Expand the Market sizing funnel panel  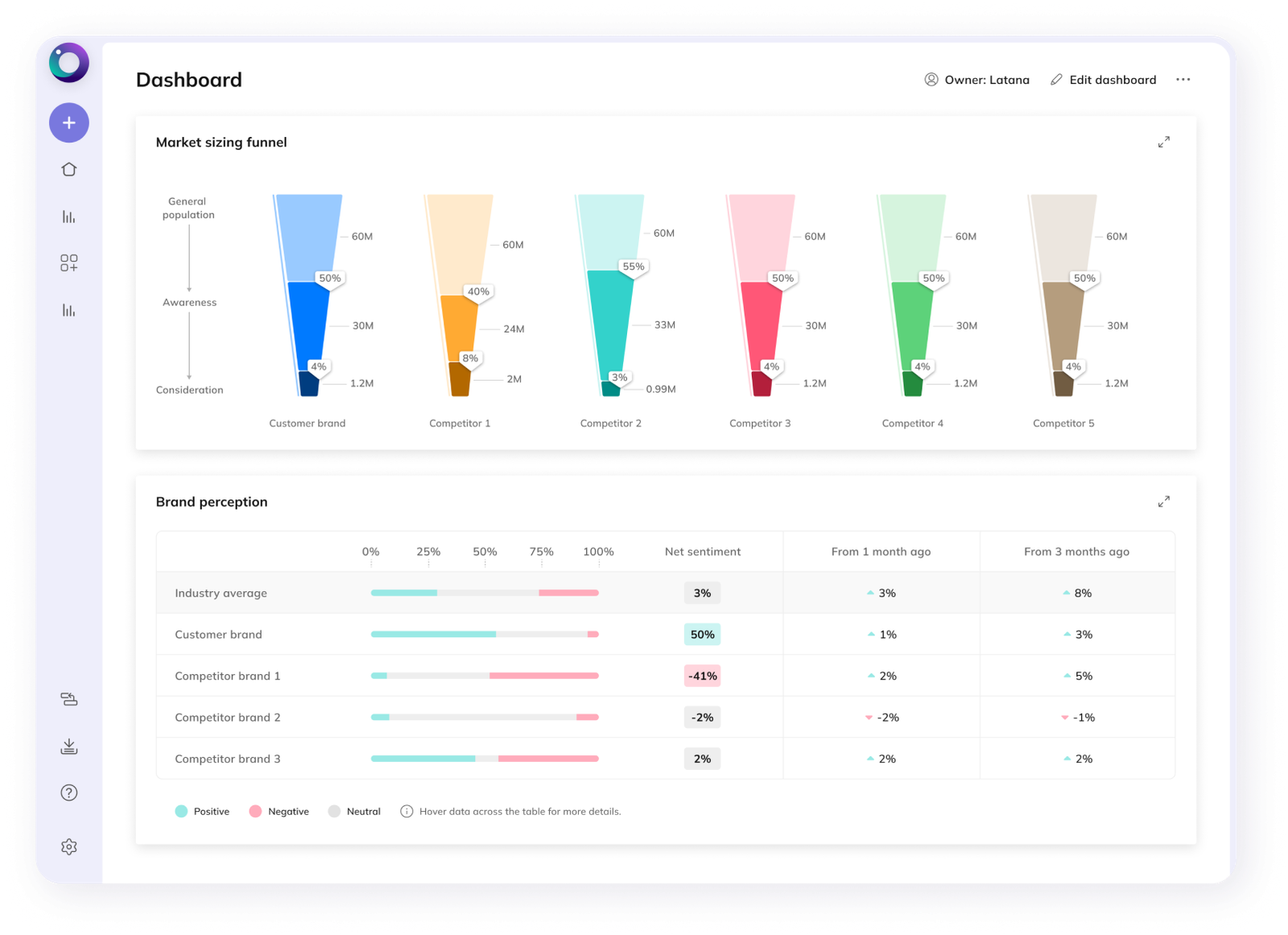tap(1163, 143)
